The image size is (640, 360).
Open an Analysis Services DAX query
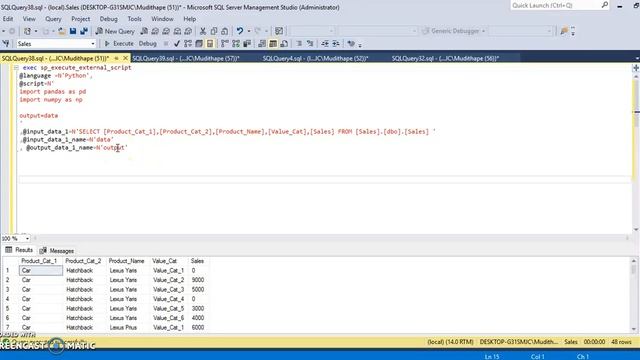[x=188, y=31]
